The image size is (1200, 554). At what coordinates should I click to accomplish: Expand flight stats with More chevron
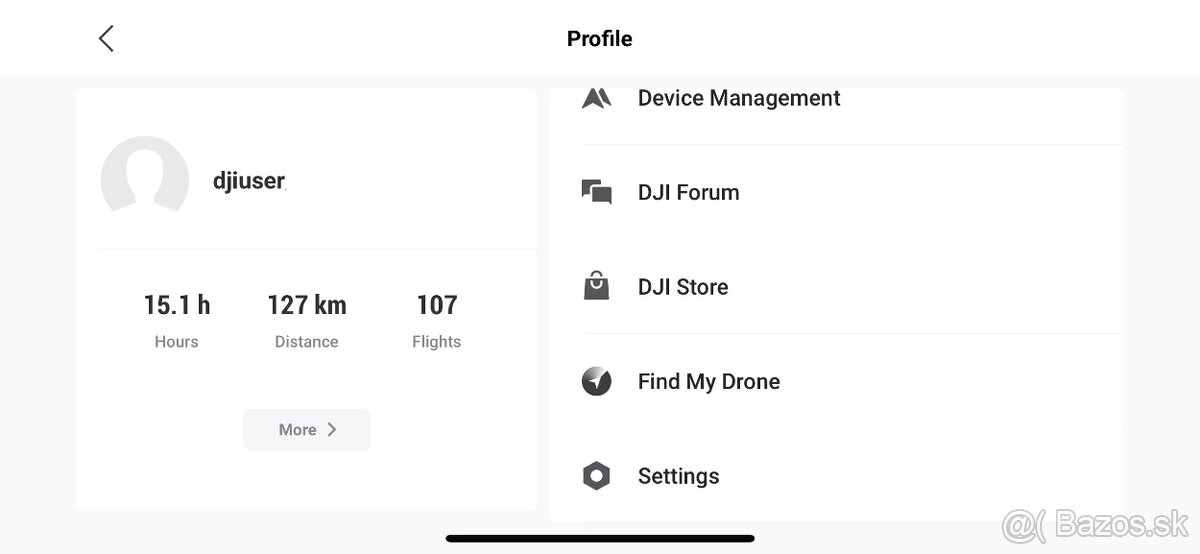(x=332, y=429)
